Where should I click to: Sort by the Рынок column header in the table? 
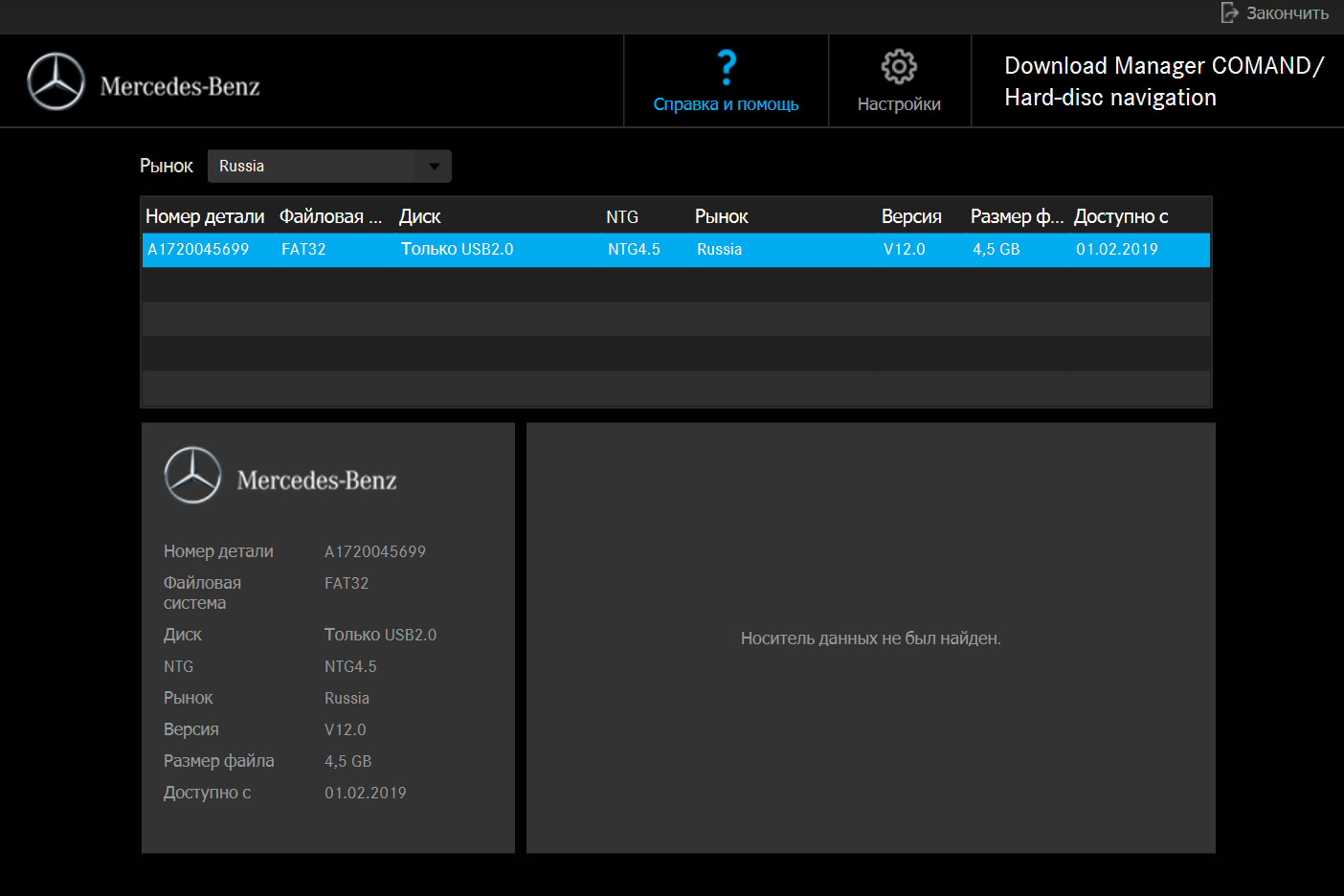721,216
